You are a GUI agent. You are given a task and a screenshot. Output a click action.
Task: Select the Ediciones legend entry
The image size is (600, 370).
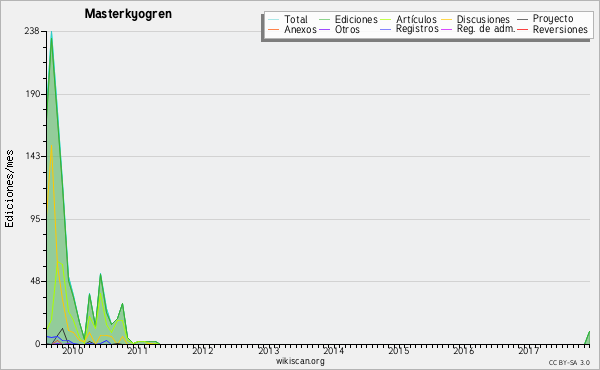tap(348, 19)
